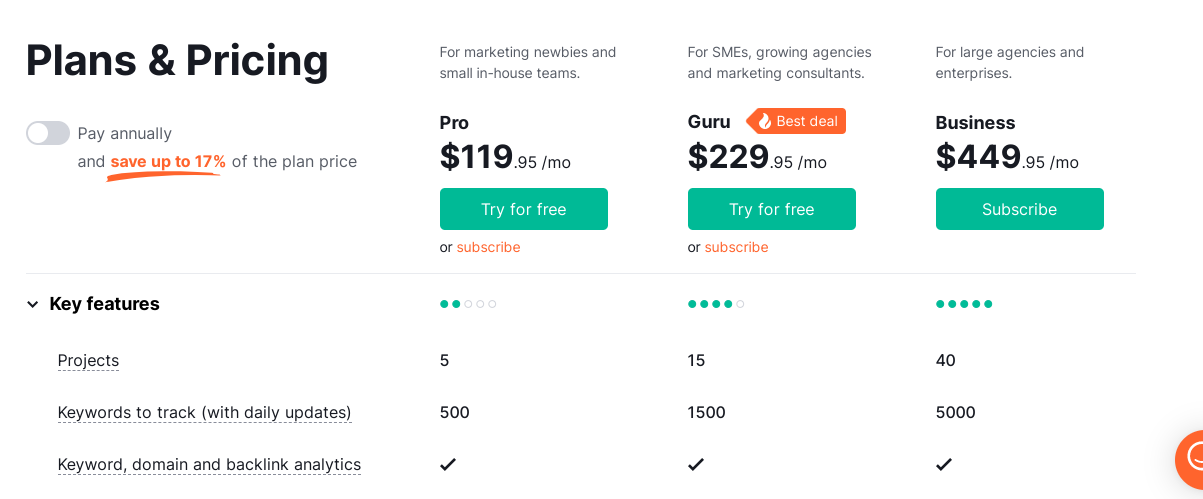Collapse the Key features section chevron
The width and height of the screenshot is (1203, 499).
[x=33, y=304]
